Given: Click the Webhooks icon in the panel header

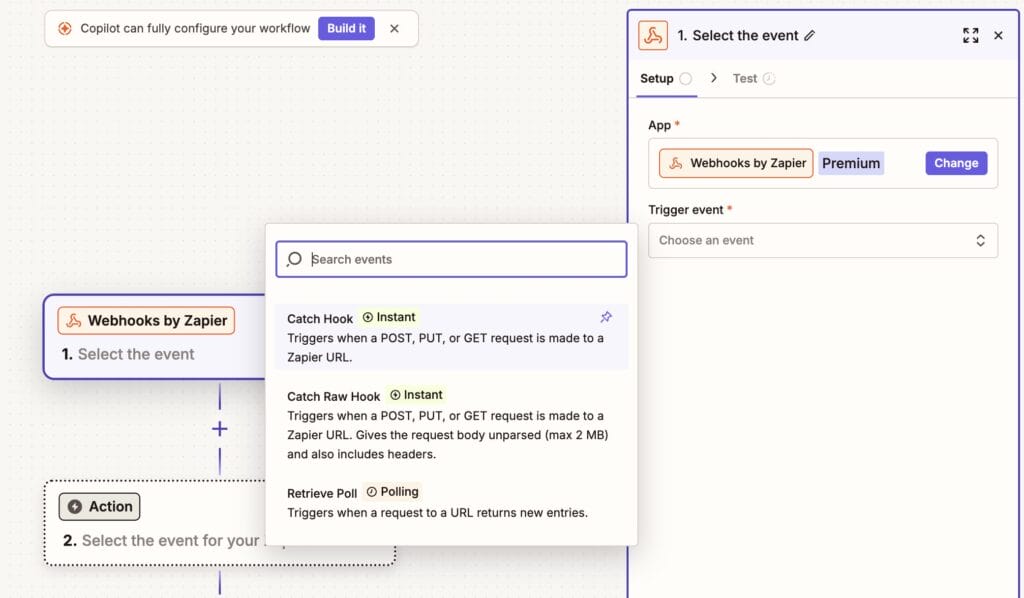Looking at the screenshot, I should (655, 35).
